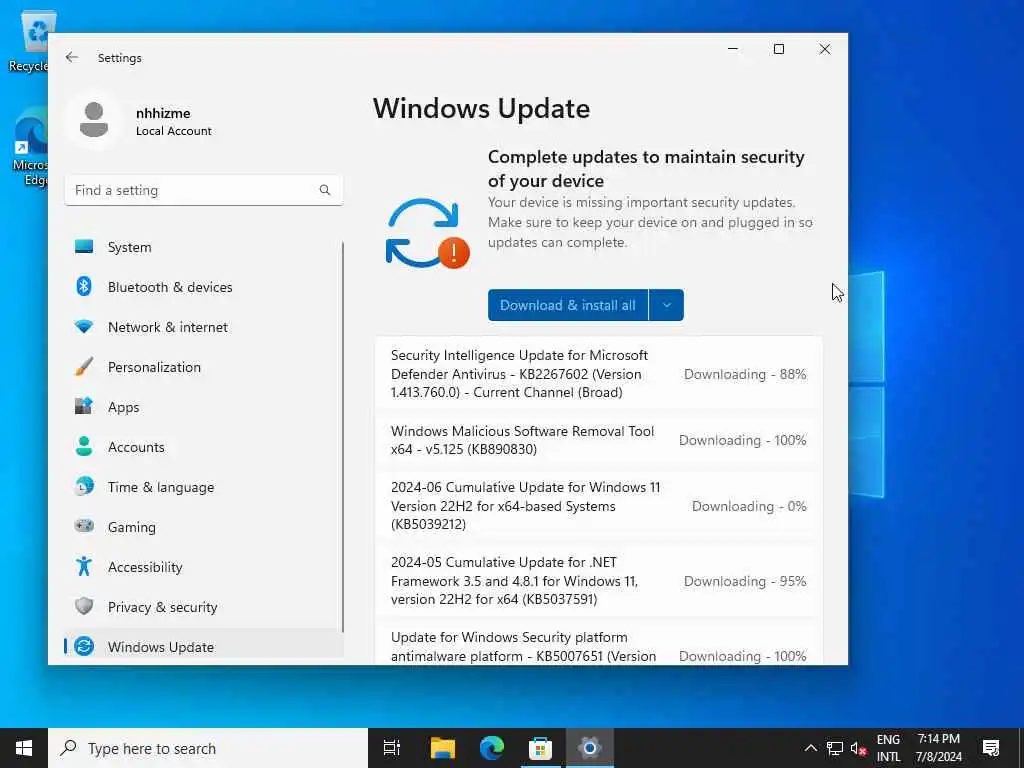Image resolution: width=1024 pixels, height=768 pixels.
Task: Go to Bluetooth & devices settings
Action: click(x=203, y=287)
